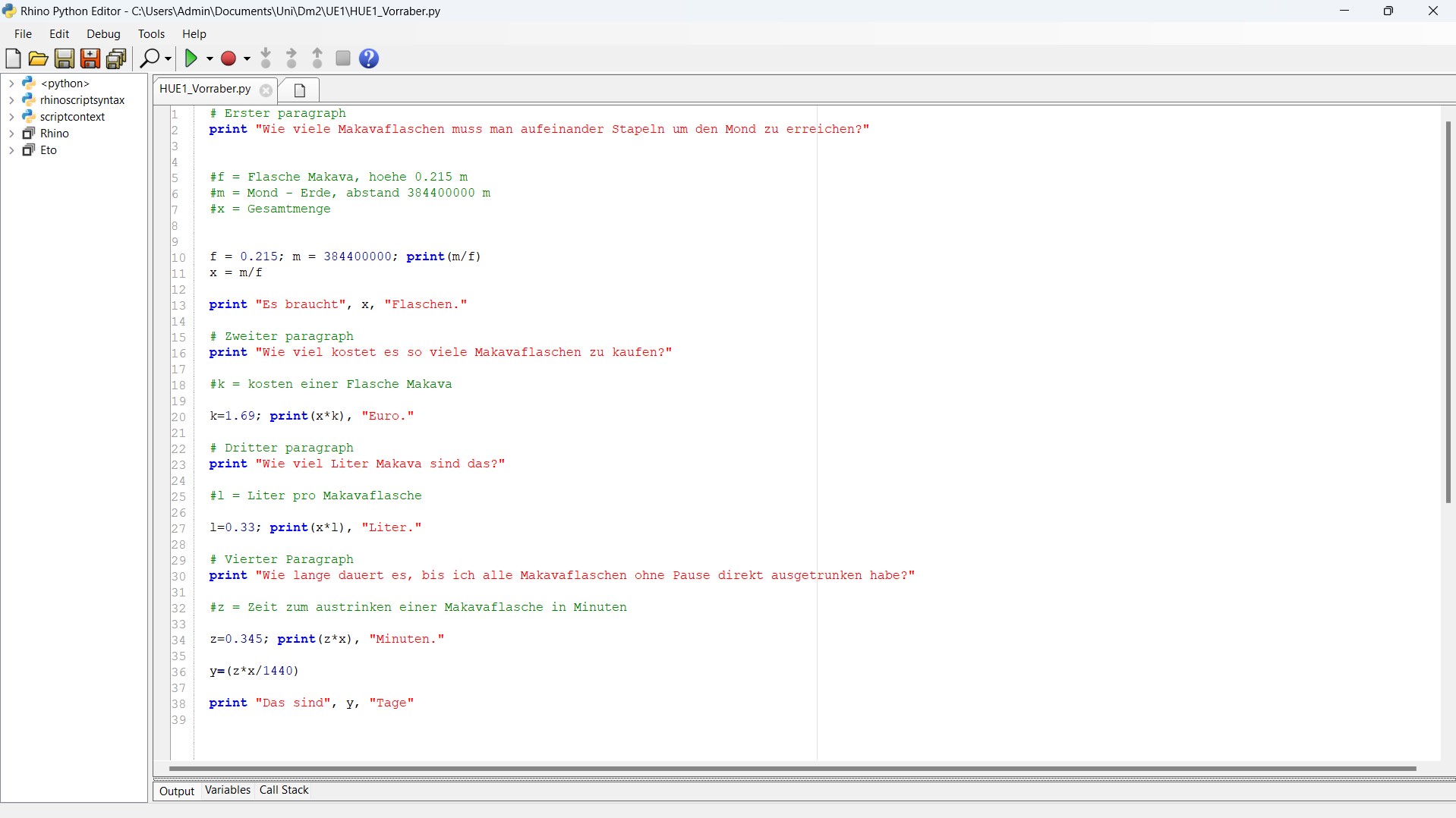The height and width of the screenshot is (818, 1456).
Task: Activate the search tool
Action: pos(150,58)
